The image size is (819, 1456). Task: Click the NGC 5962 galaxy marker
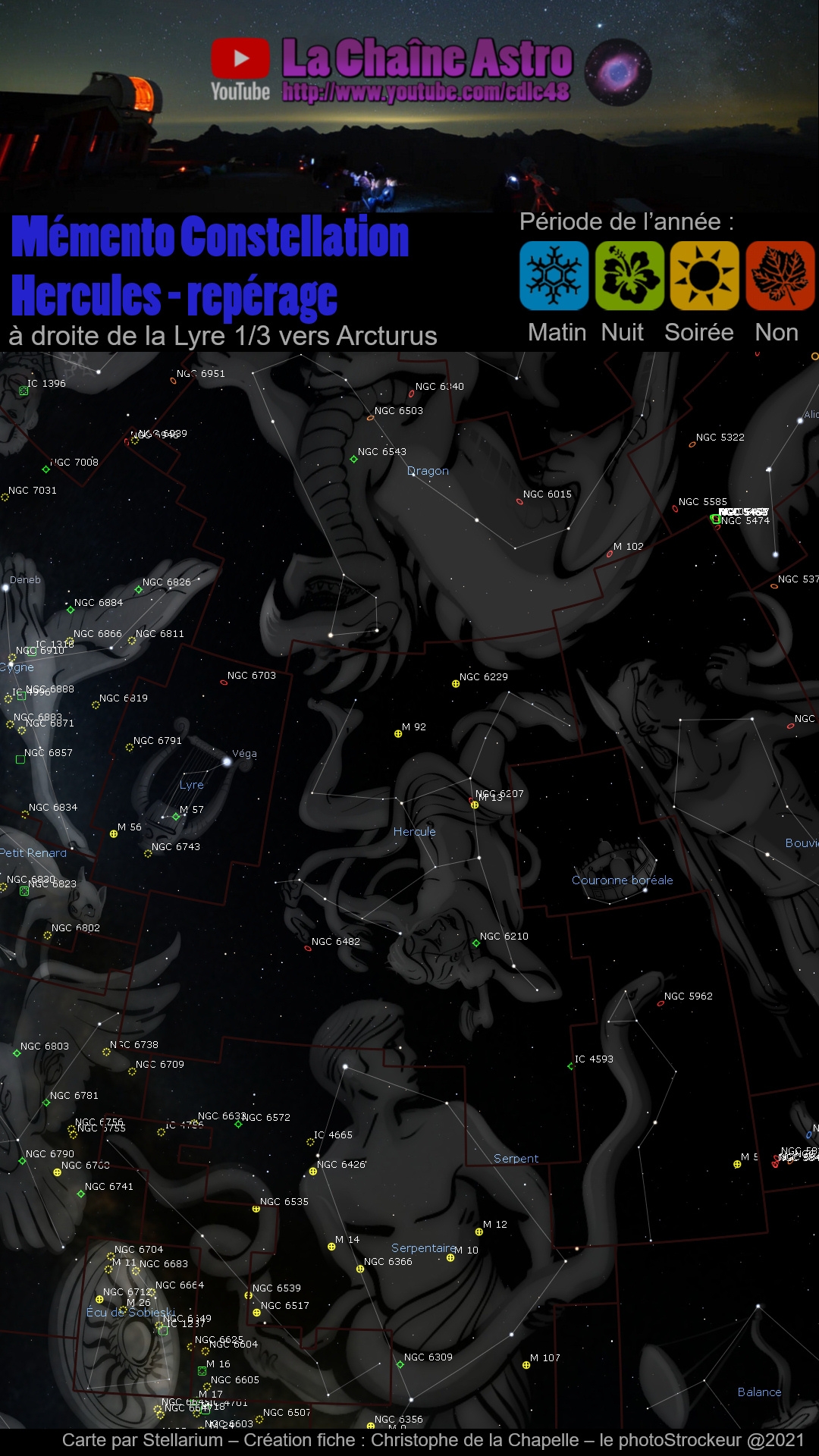click(661, 1003)
